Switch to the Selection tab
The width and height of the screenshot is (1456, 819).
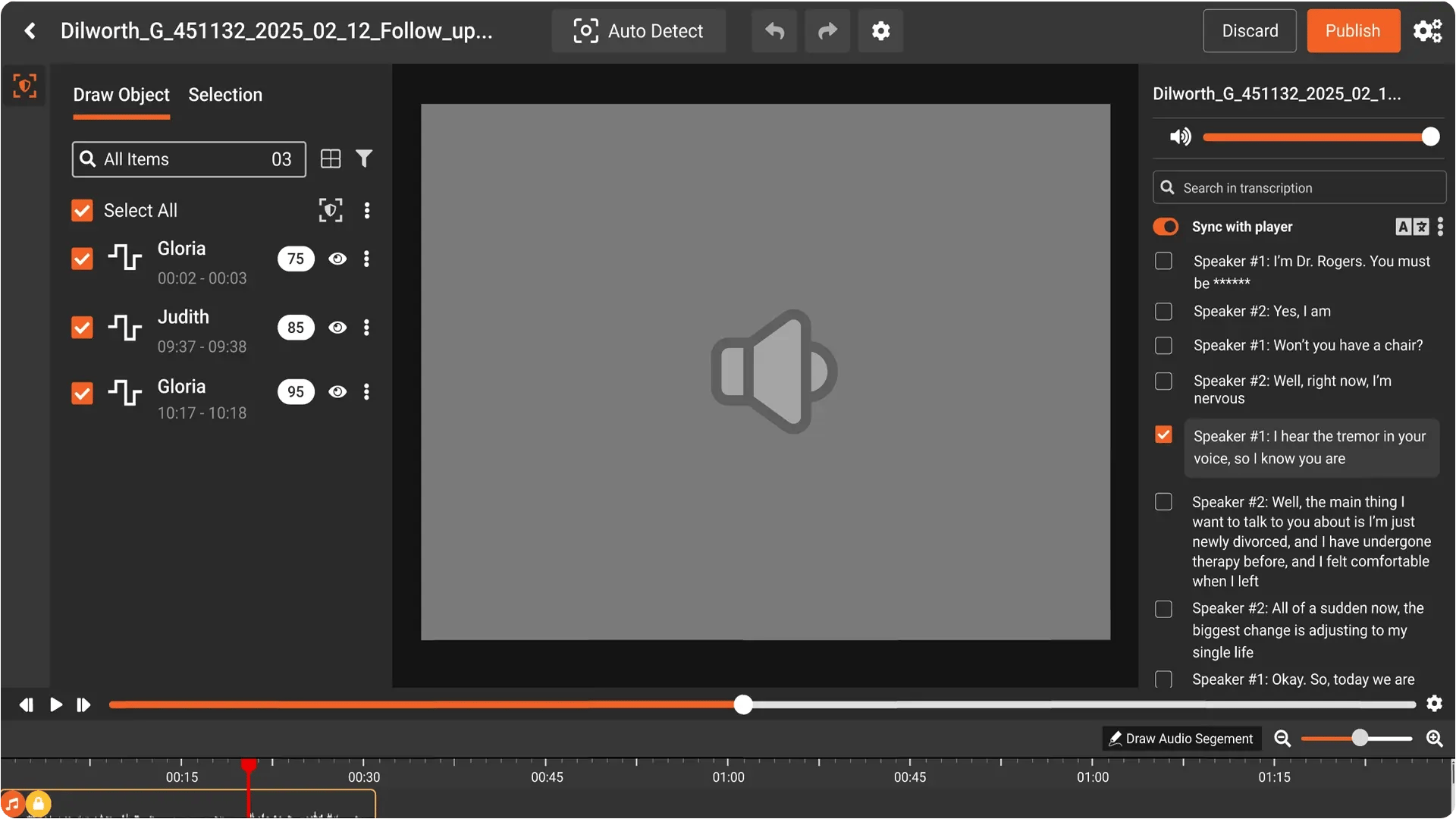coord(225,95)
